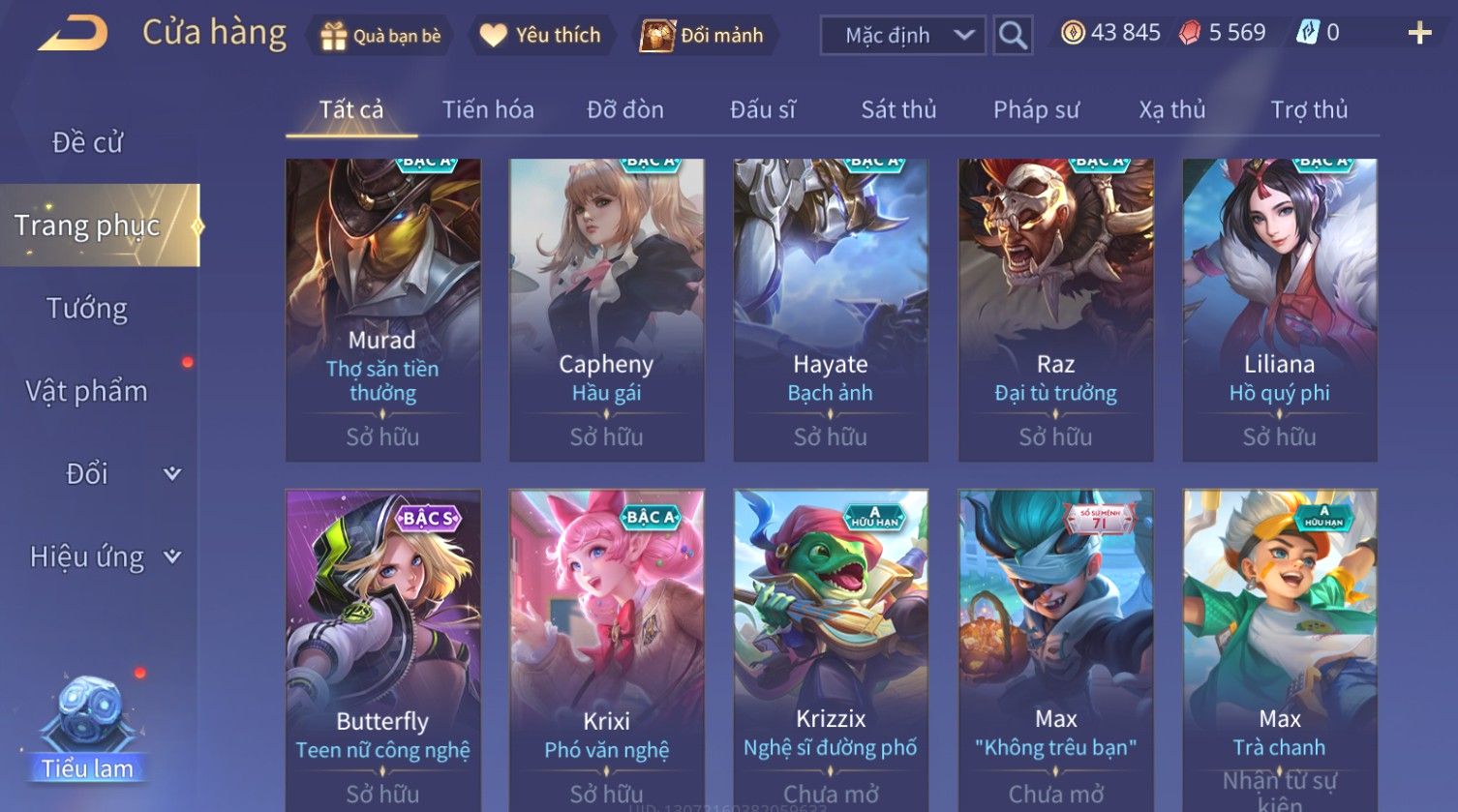Click the back arrow icon
The width and height of the screenshot is (1458, 812).
[x=74, y=33]
